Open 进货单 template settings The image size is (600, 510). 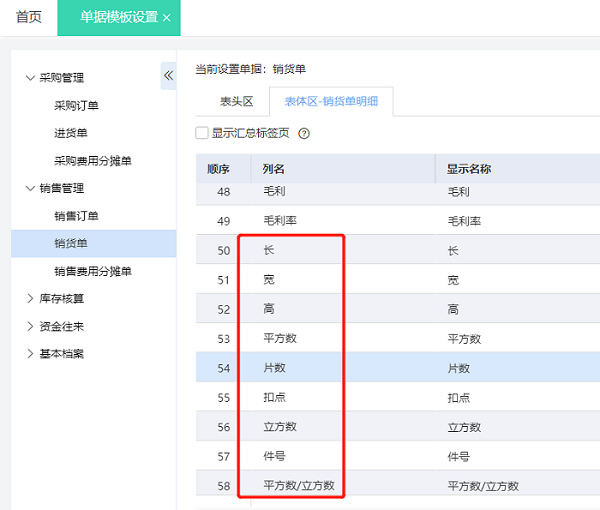(x=70, y=133)
